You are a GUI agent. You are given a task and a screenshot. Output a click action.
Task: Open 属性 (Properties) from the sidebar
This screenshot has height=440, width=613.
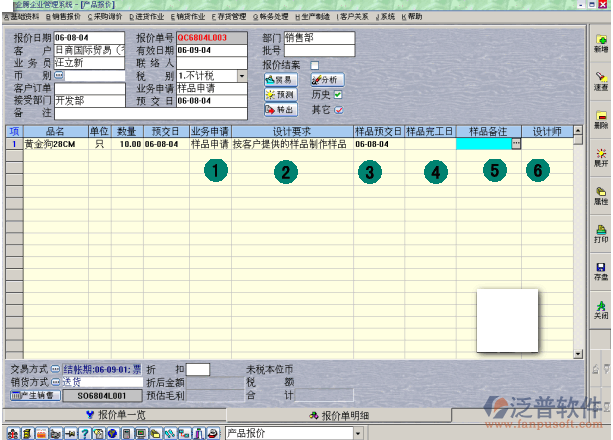pos(600,194)
